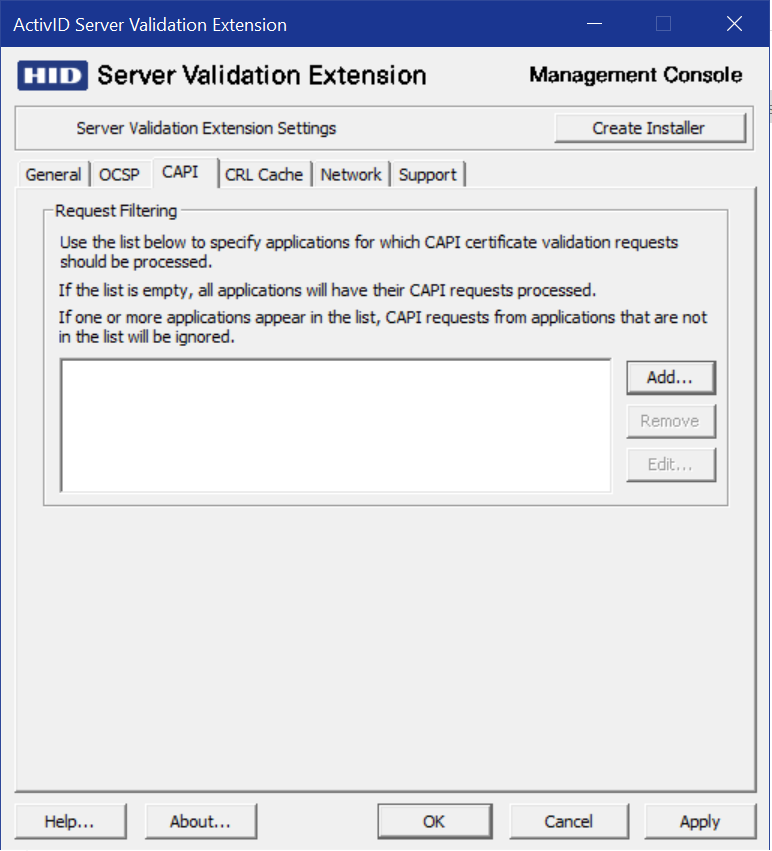Switch to the OCSP tab
Image resolution: width=772 pixels, height=851 pixels.
[x=119, y=175]
